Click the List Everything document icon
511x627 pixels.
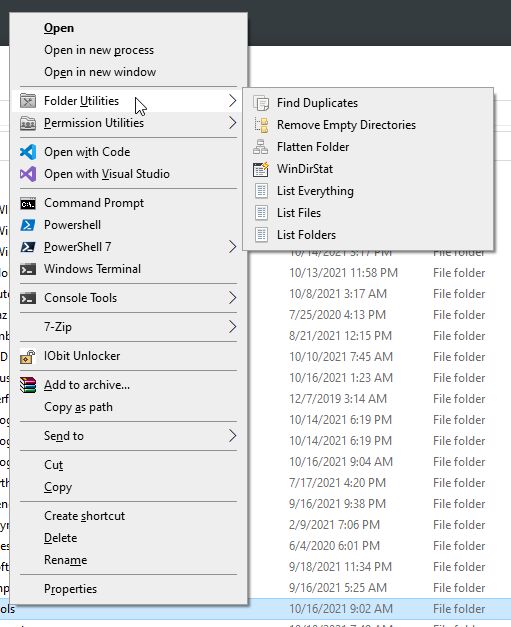click(261, 191)
